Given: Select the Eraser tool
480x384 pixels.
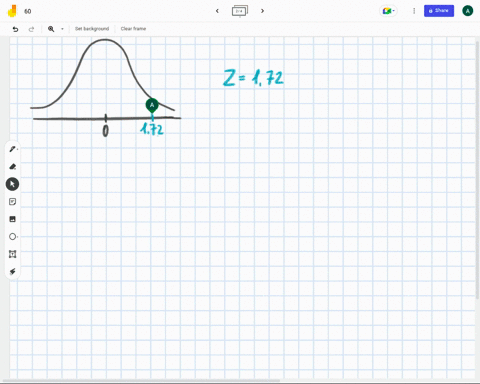Looking at the screenshot, I should coord(13,166).
